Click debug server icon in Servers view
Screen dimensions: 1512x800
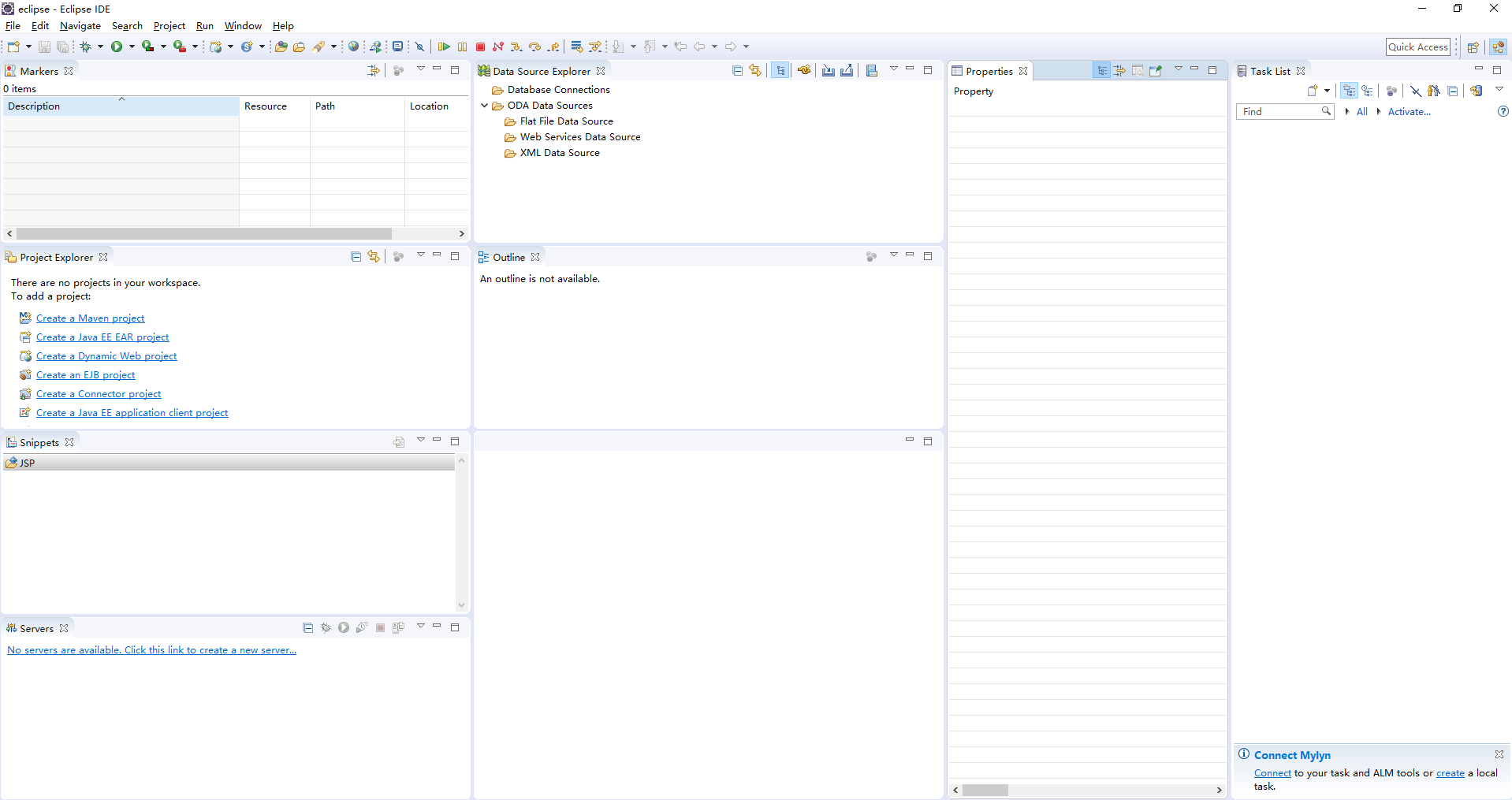pos(326,628)
